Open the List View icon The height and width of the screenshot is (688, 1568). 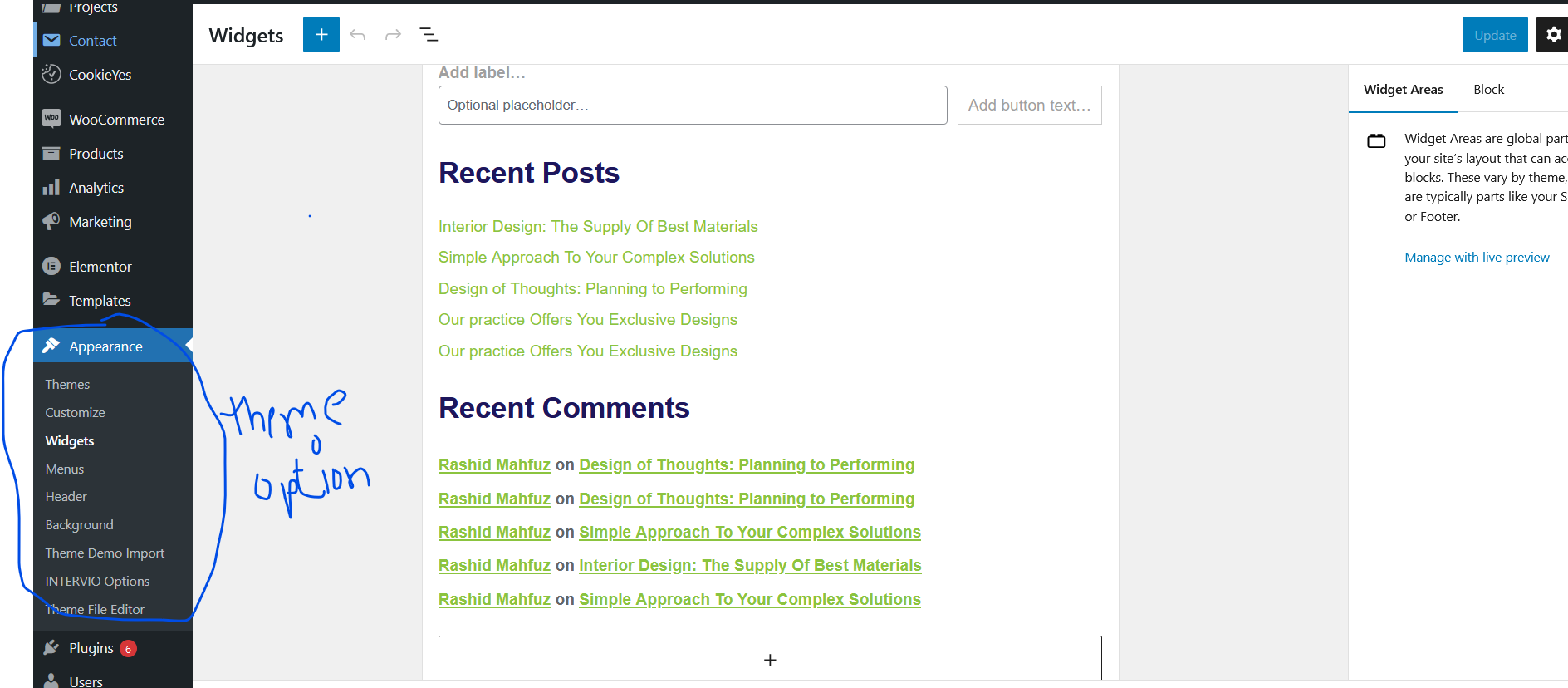(x=429, y=35)
